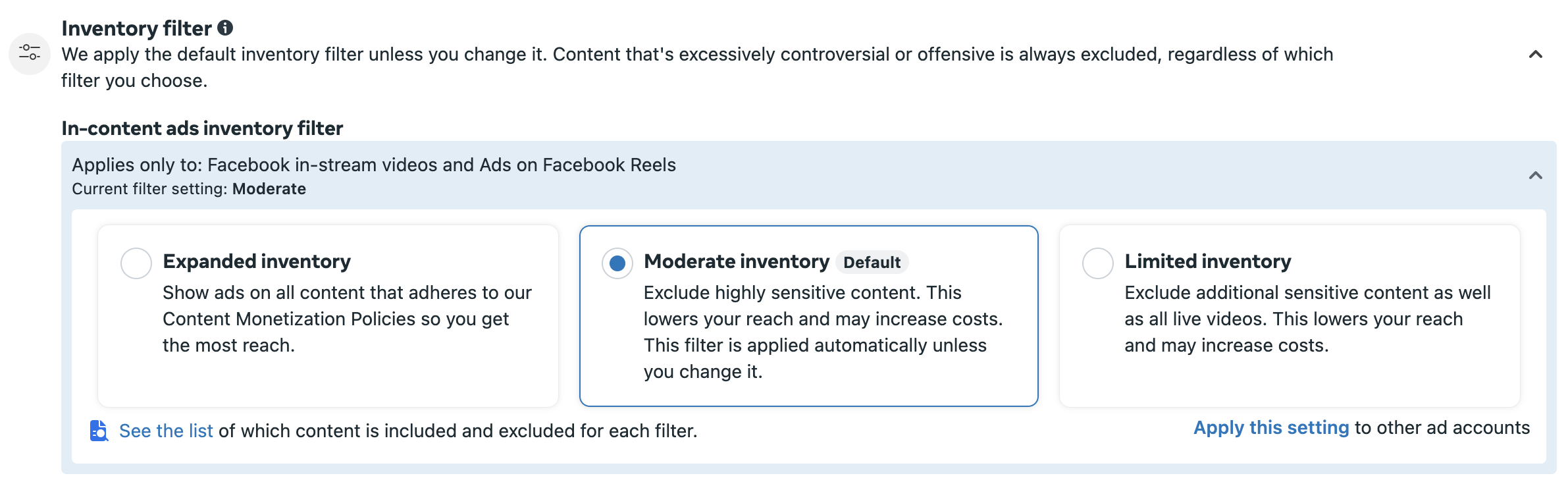Click the In-content ads inventory filter heading

202,128
